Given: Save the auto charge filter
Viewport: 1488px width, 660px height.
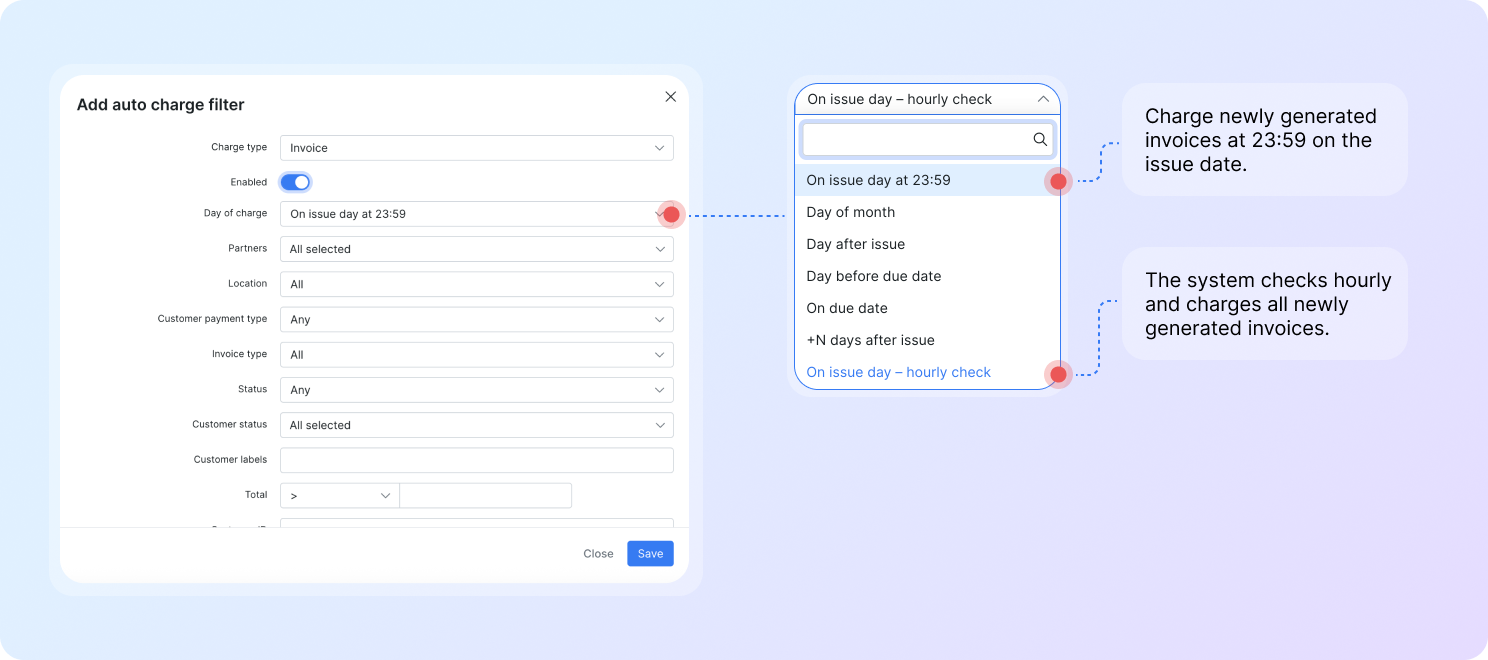Looking at the screenshot, I should tap(651, 554).
